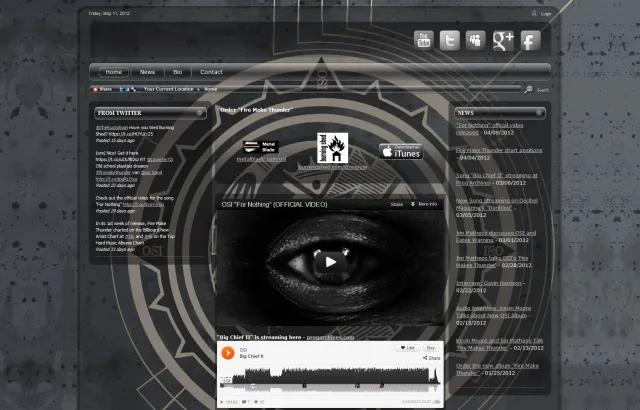
Task: Collapse the News panel toggle
Action: pos(539,113)
